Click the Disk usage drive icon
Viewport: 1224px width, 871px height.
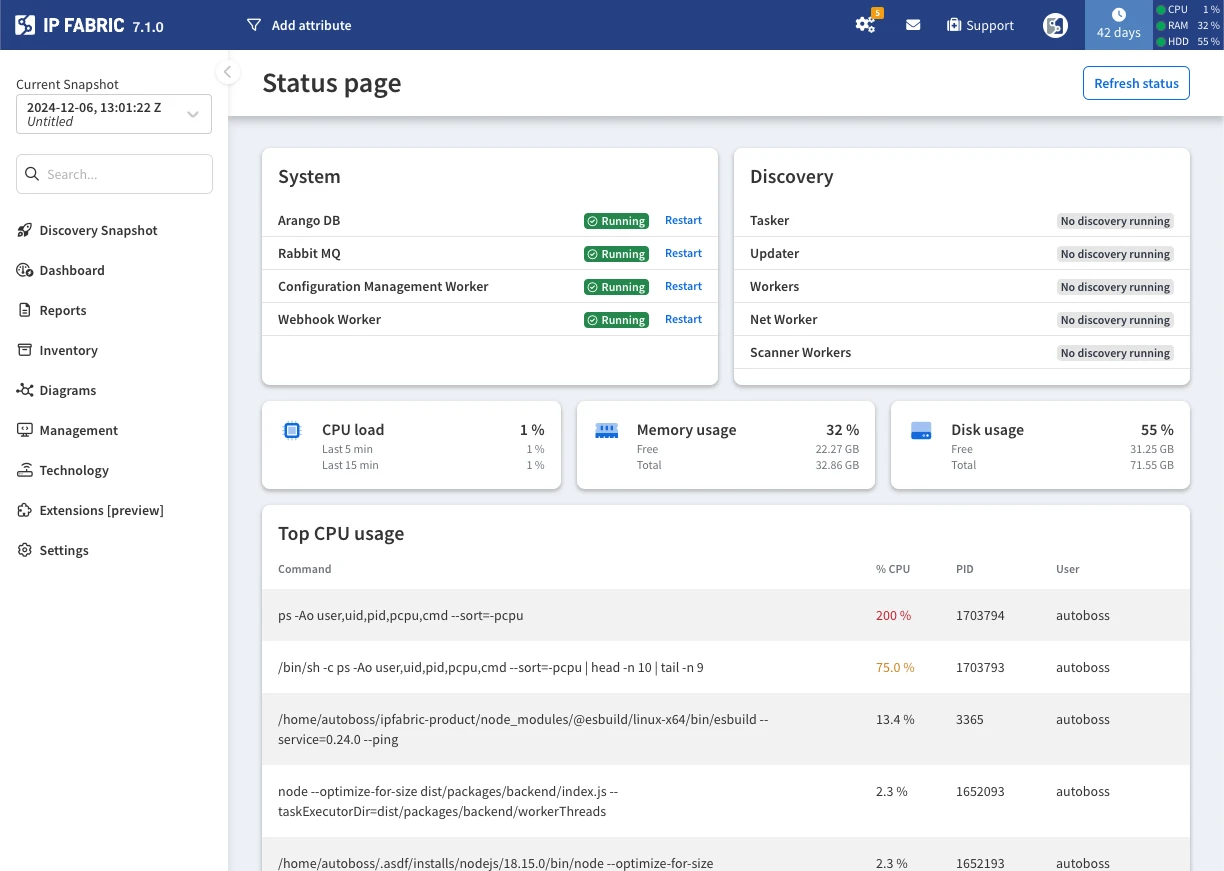(921, 431)
